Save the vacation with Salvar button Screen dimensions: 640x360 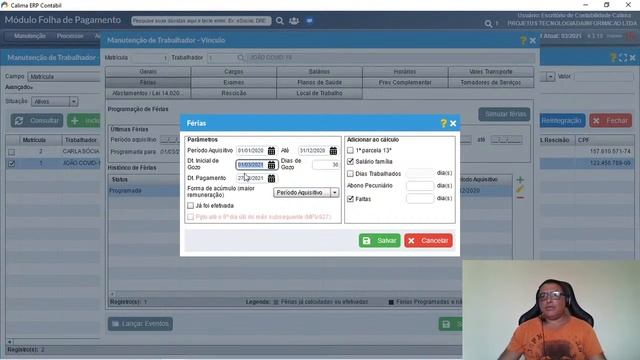pyautogui.click(x=380, y=240)
